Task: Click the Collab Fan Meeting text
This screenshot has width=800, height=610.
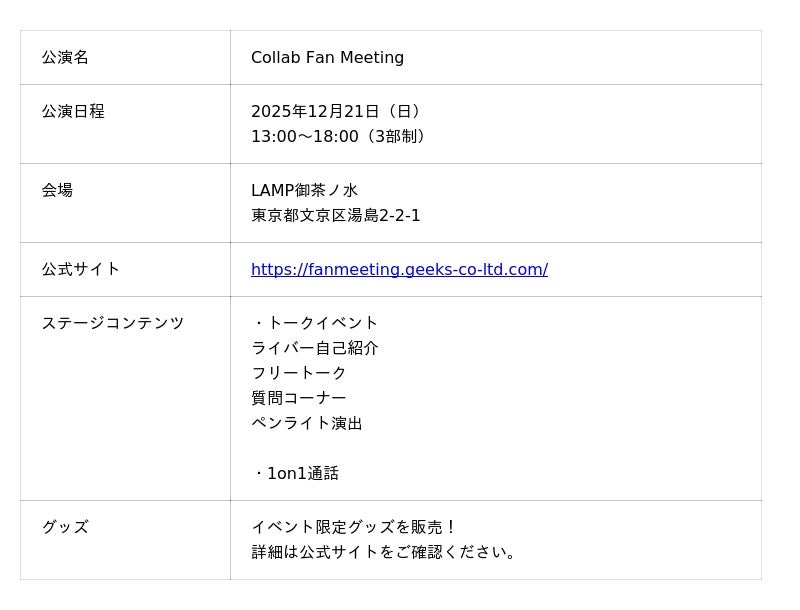Action: (x=327, y=57)
